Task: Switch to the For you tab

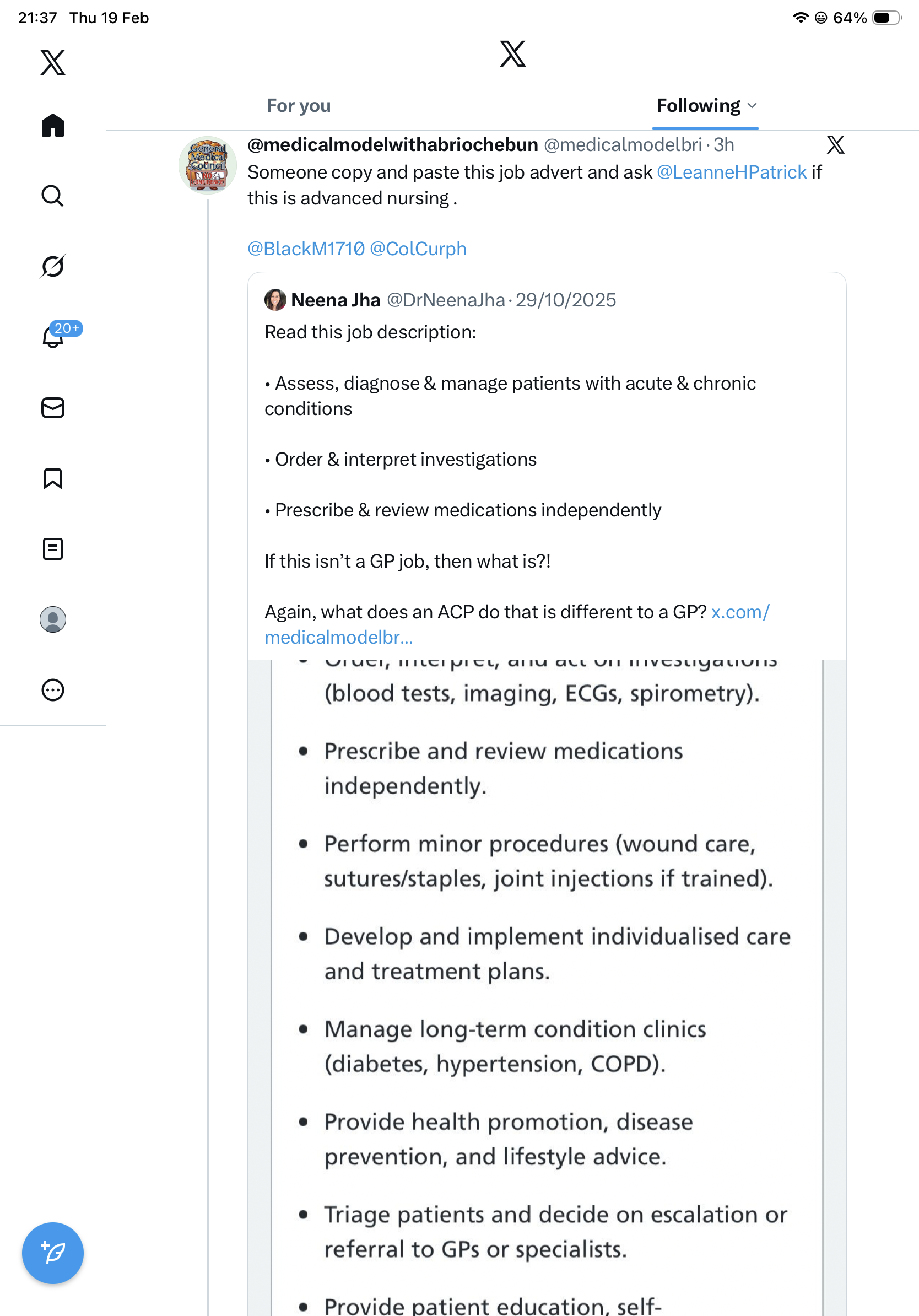Action: pos(299,106)
